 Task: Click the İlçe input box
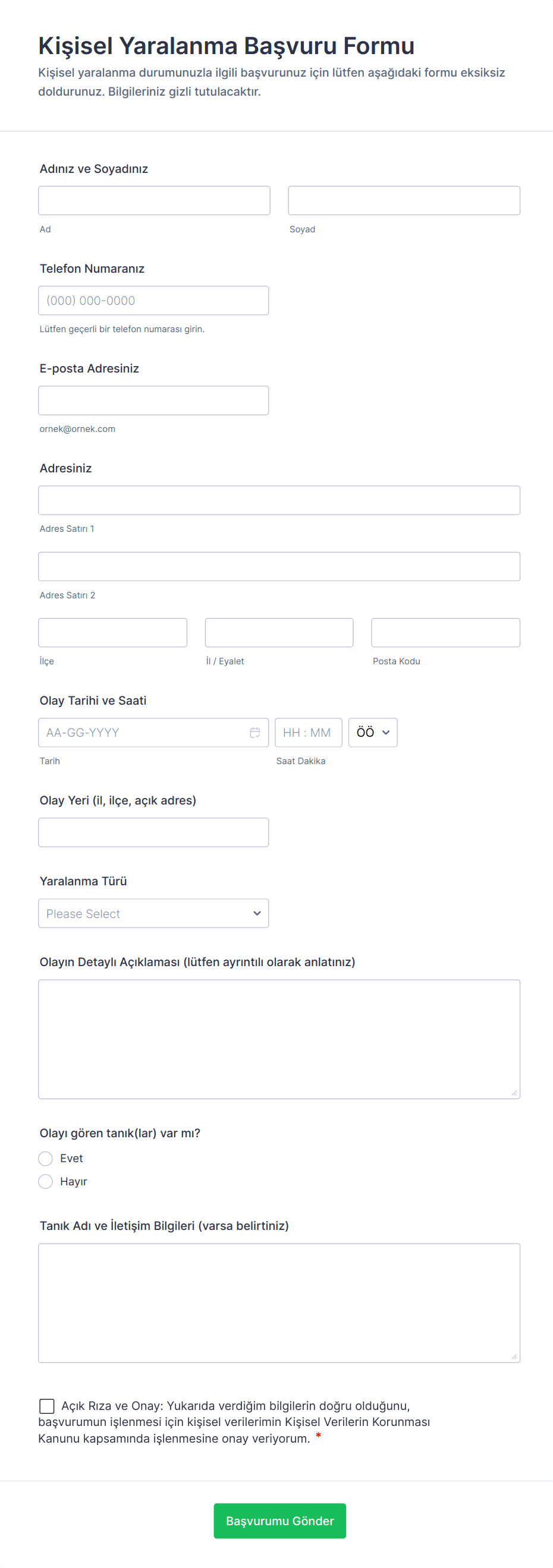(112, 632)
